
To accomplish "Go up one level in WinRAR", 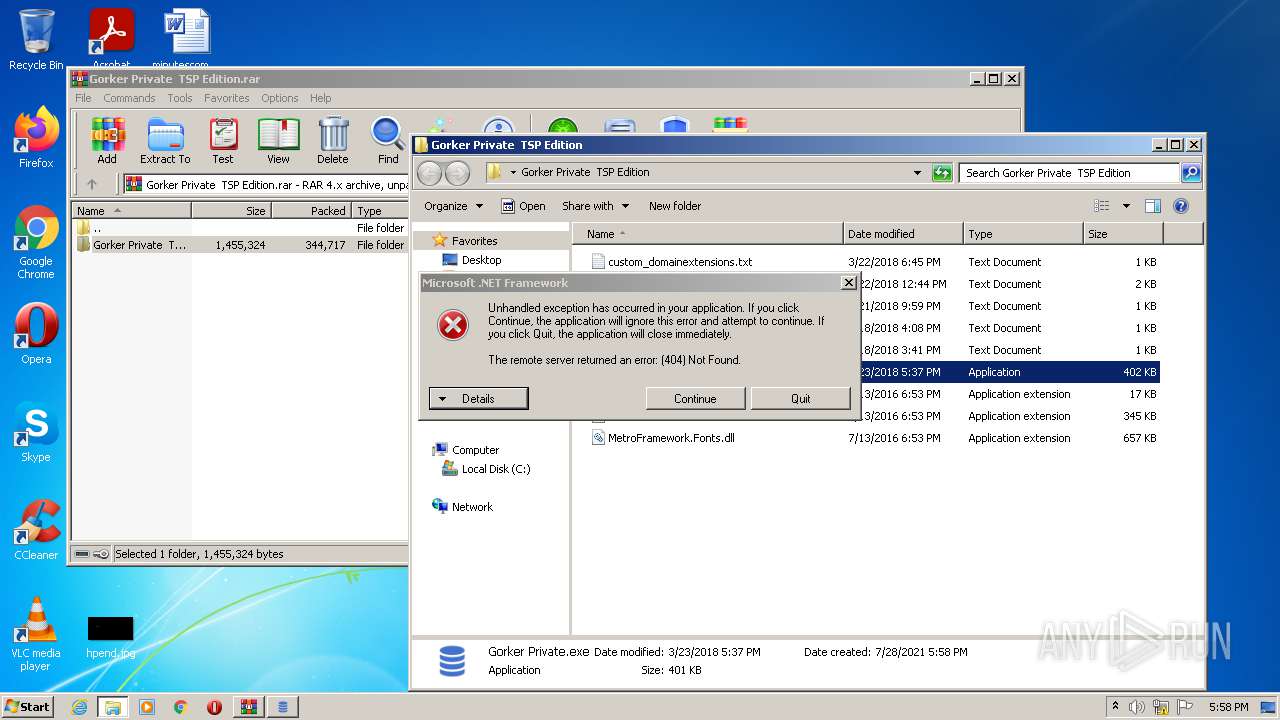I will click(x=92, y=184).
